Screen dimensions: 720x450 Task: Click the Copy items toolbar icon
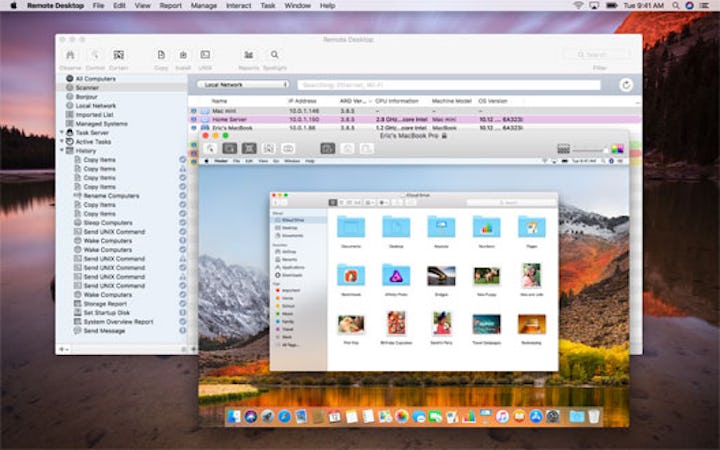[x=161, y=55]
